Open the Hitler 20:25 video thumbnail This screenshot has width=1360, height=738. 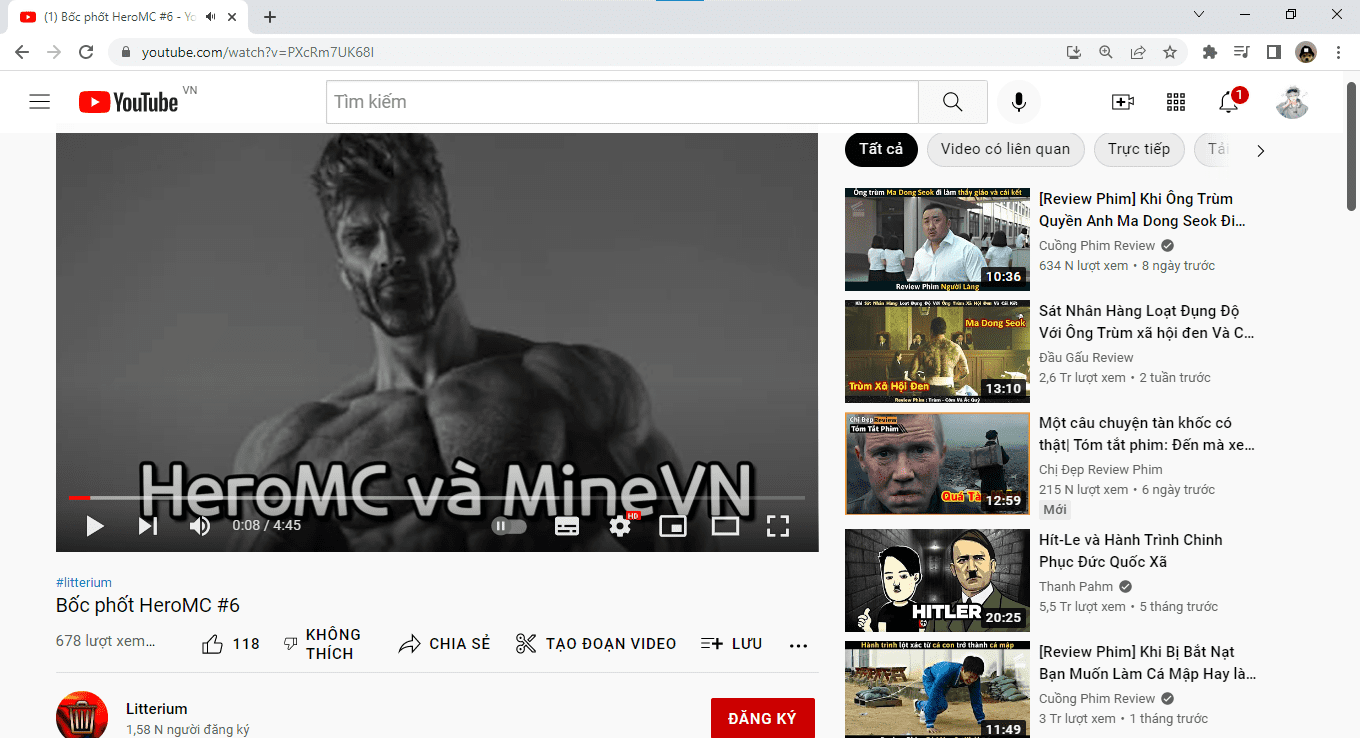(937, 580)
